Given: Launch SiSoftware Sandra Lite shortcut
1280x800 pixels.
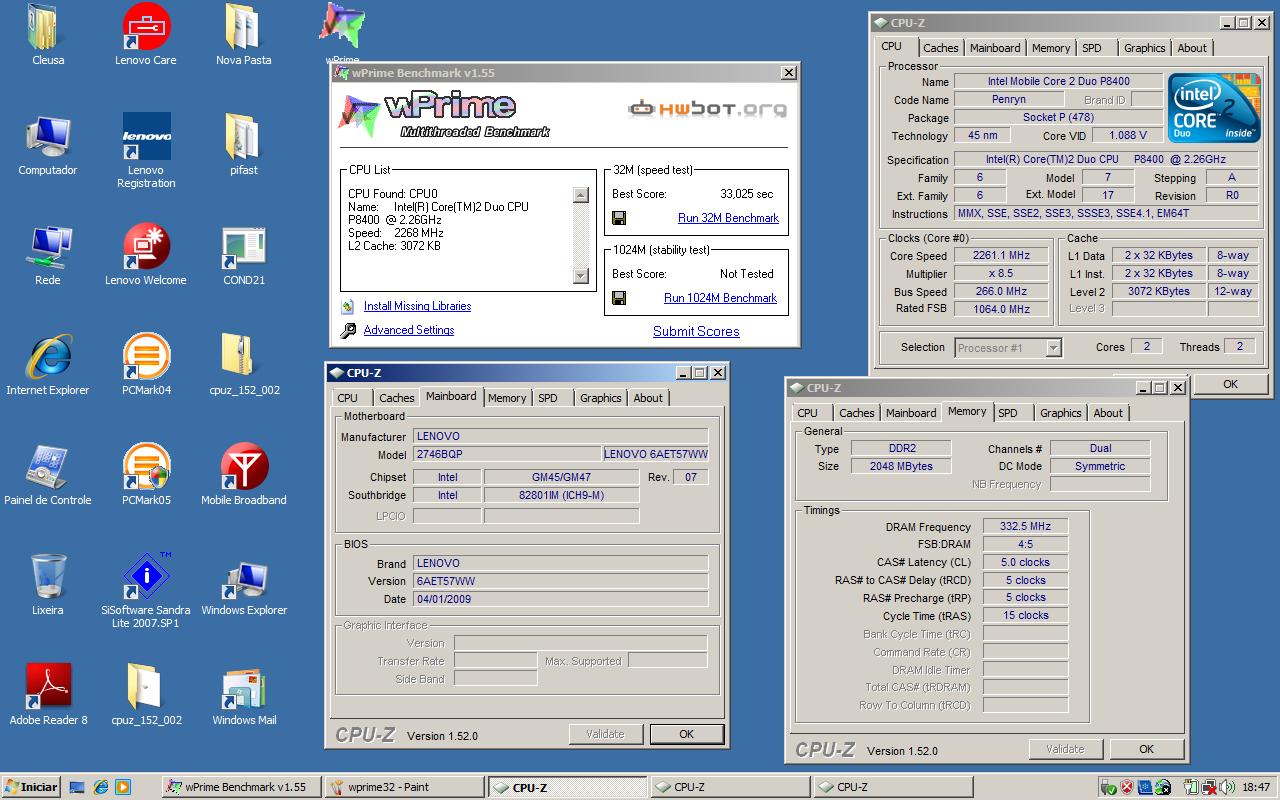Looking at the screenshot, I should 146,578.
